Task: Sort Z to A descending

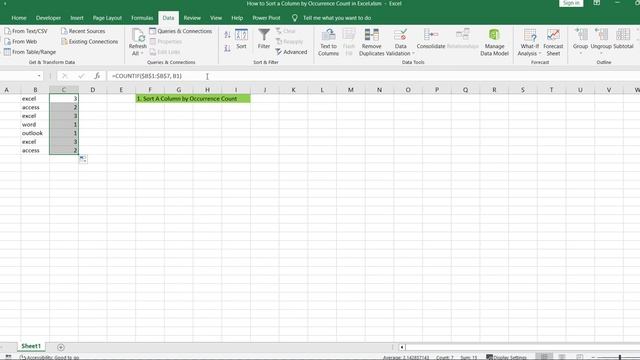Action: [x=227, y=48]
